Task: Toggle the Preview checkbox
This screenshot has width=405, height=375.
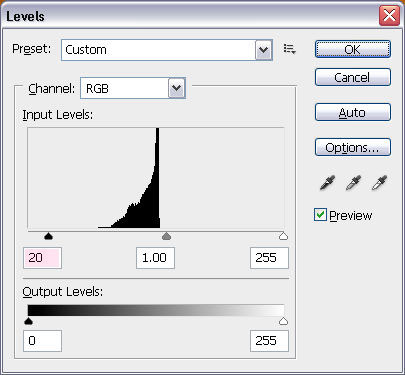Action: tap(320, 215)
